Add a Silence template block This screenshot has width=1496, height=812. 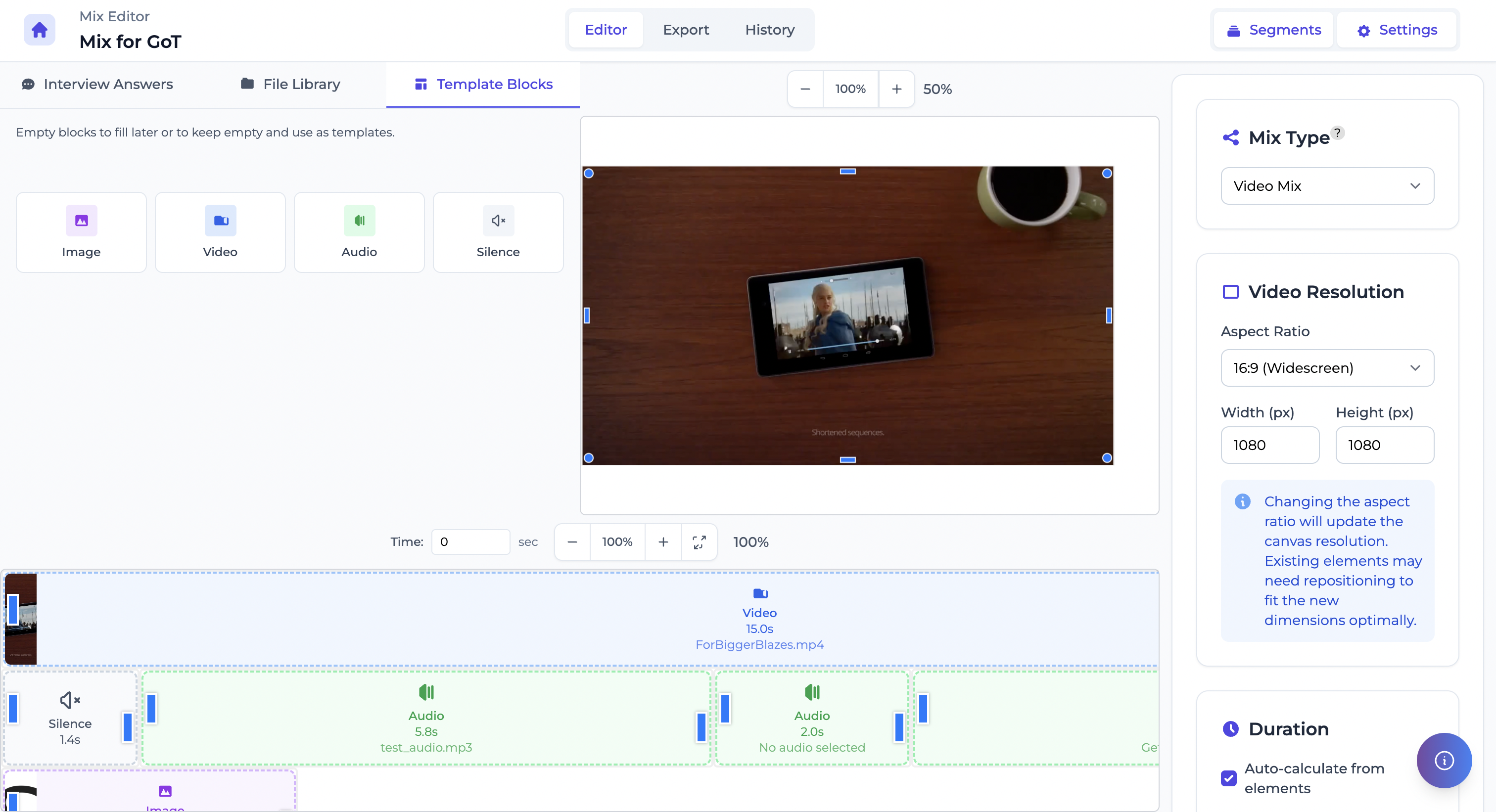coord(498,232)
